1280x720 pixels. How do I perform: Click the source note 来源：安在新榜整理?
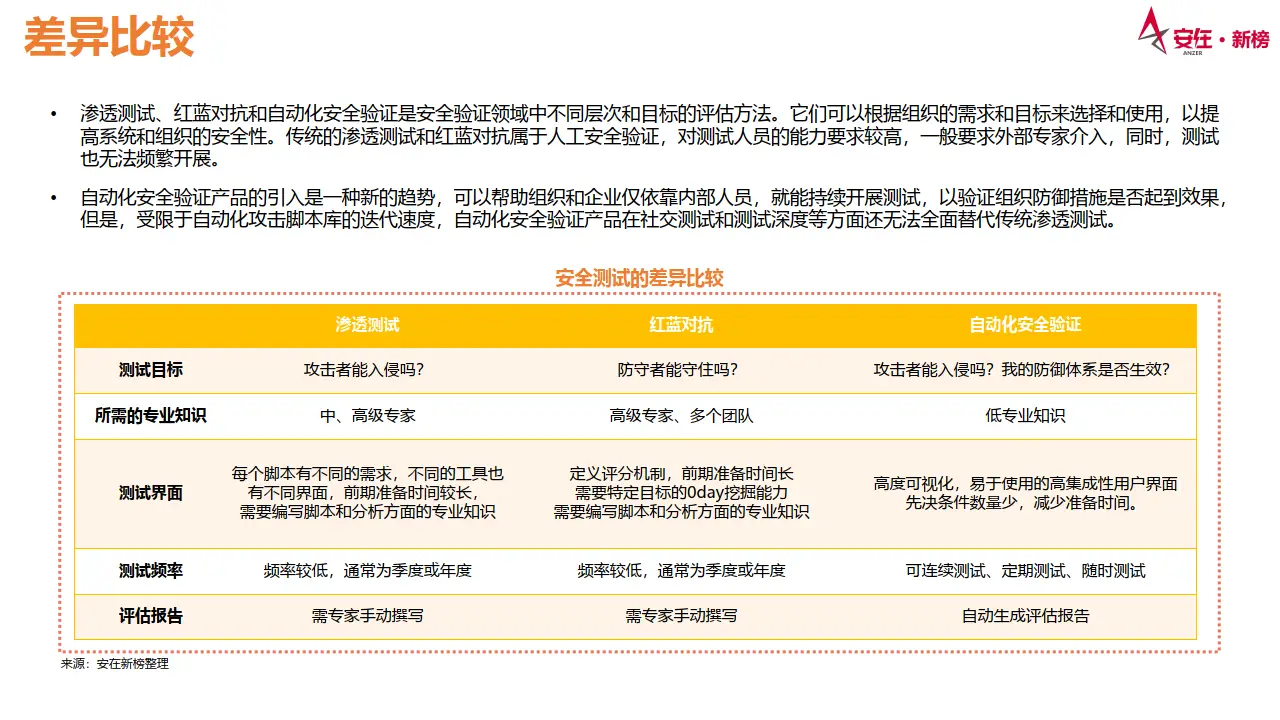(116, 664)
